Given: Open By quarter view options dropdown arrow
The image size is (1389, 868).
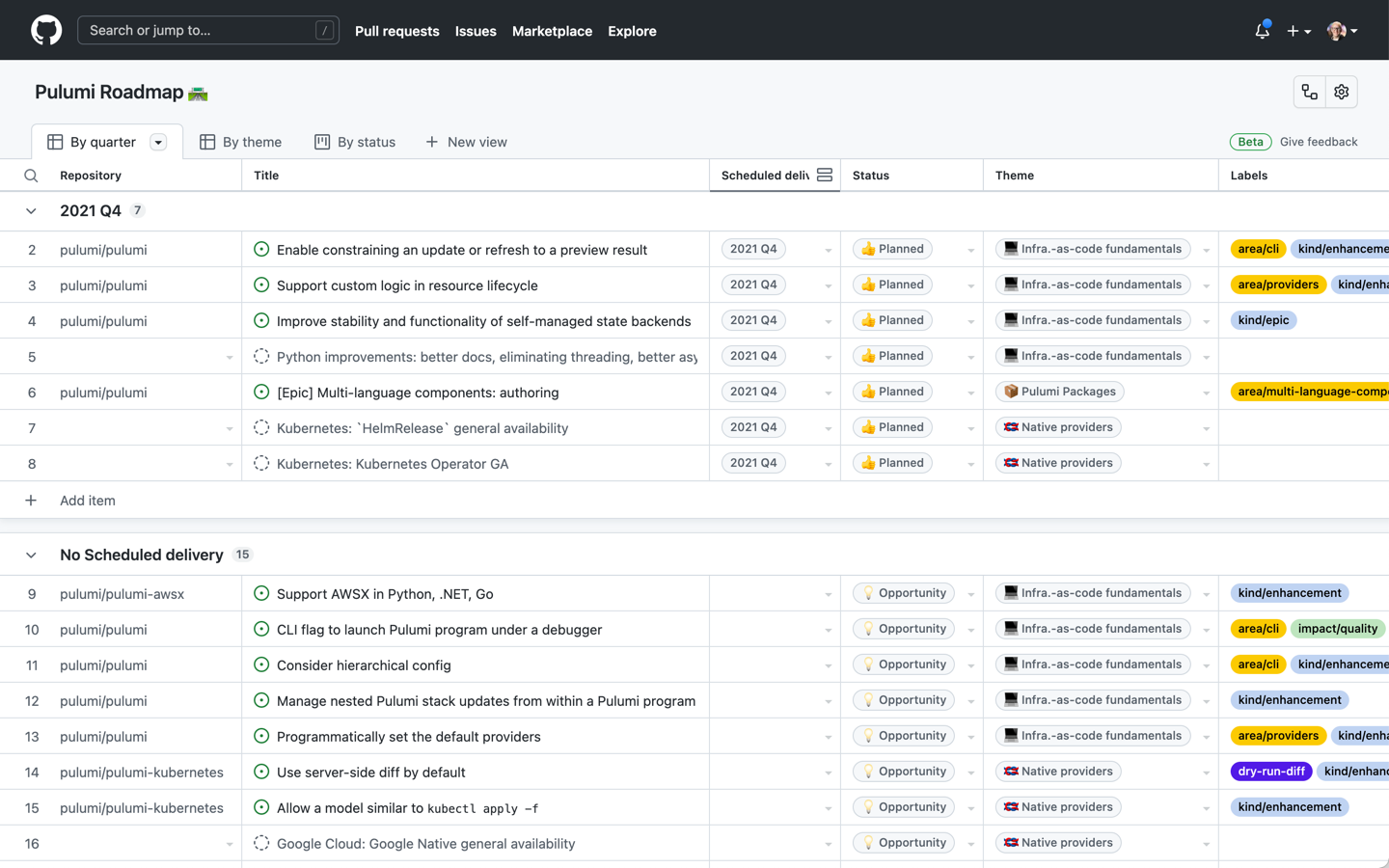Looking at the screenshot, I should coord(158,143).
